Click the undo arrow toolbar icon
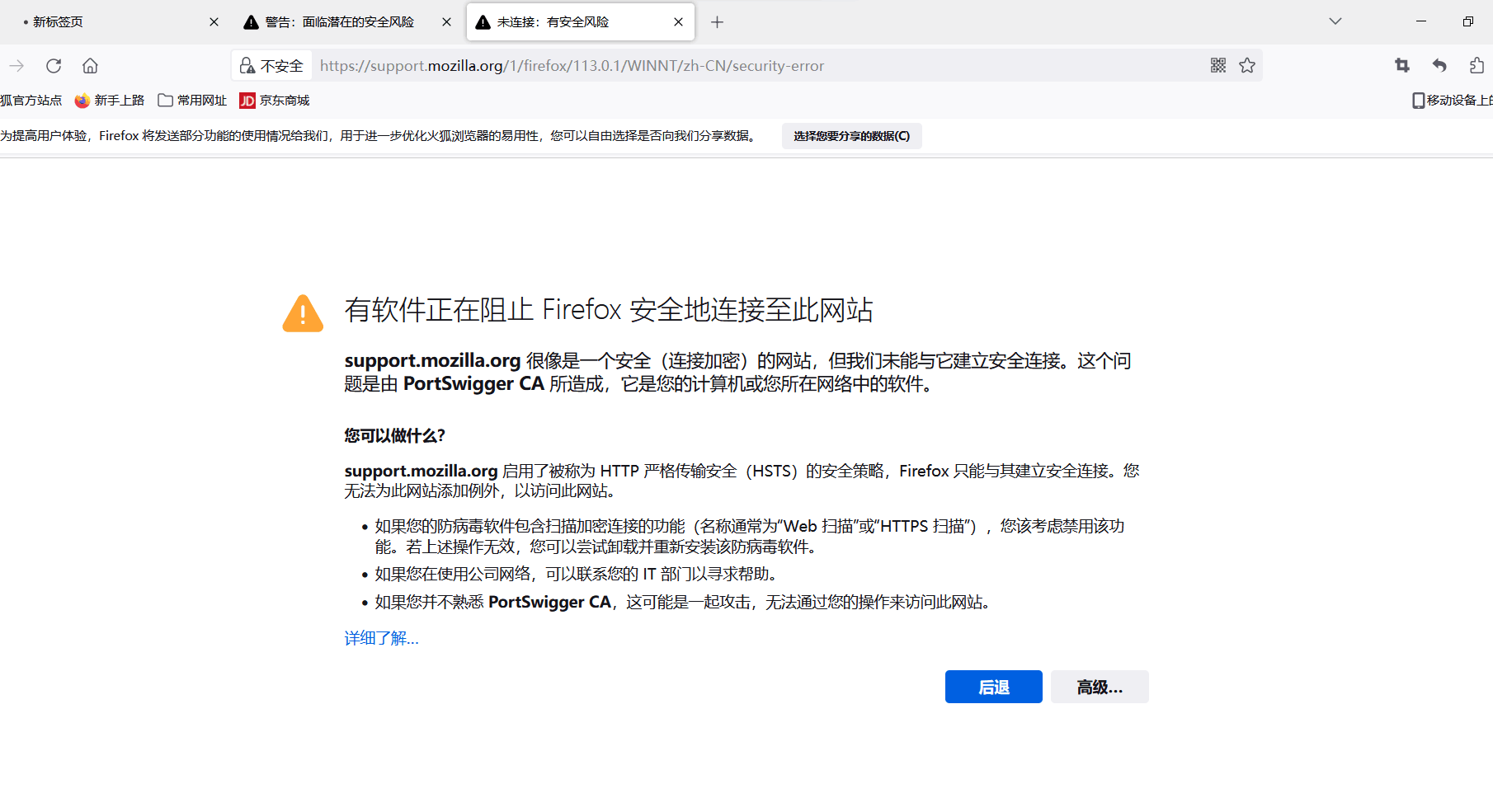 1439,65
